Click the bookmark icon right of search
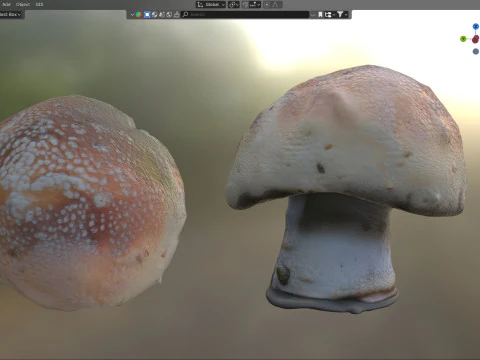The height and width of the screenshot is (360, 480). pos(320,14)
